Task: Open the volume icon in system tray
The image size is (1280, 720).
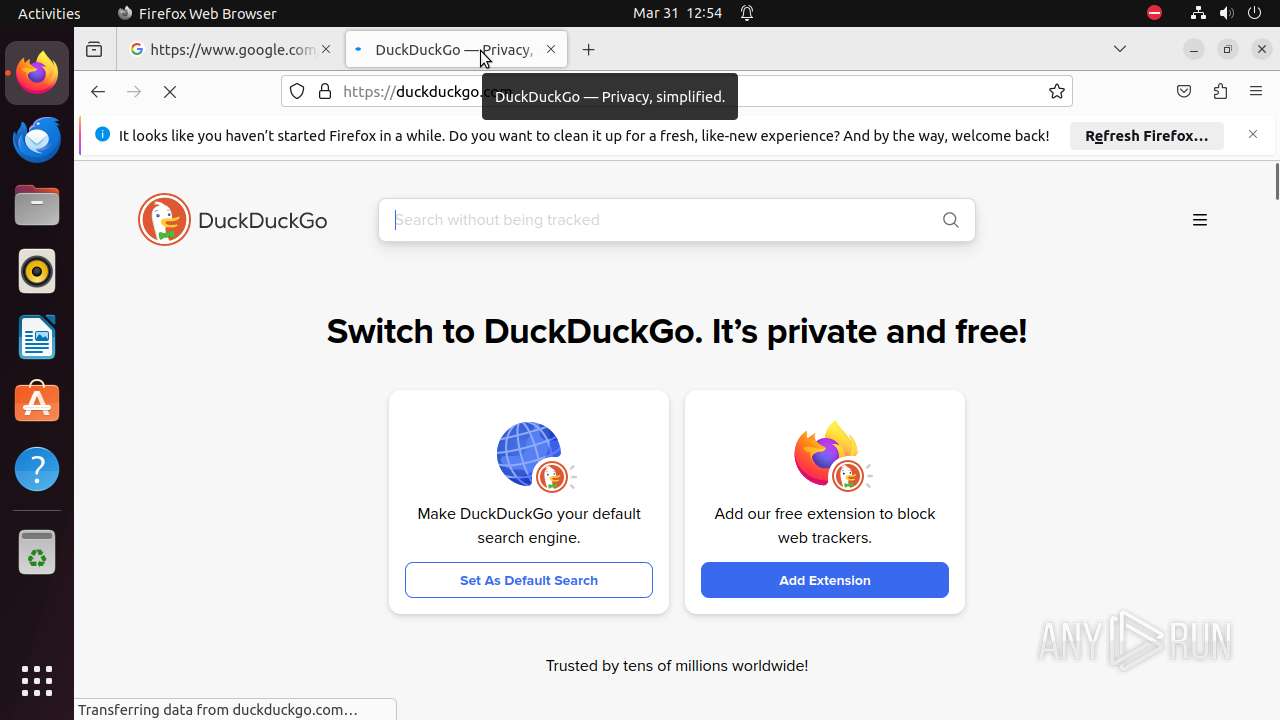Action: [1227, 13]
